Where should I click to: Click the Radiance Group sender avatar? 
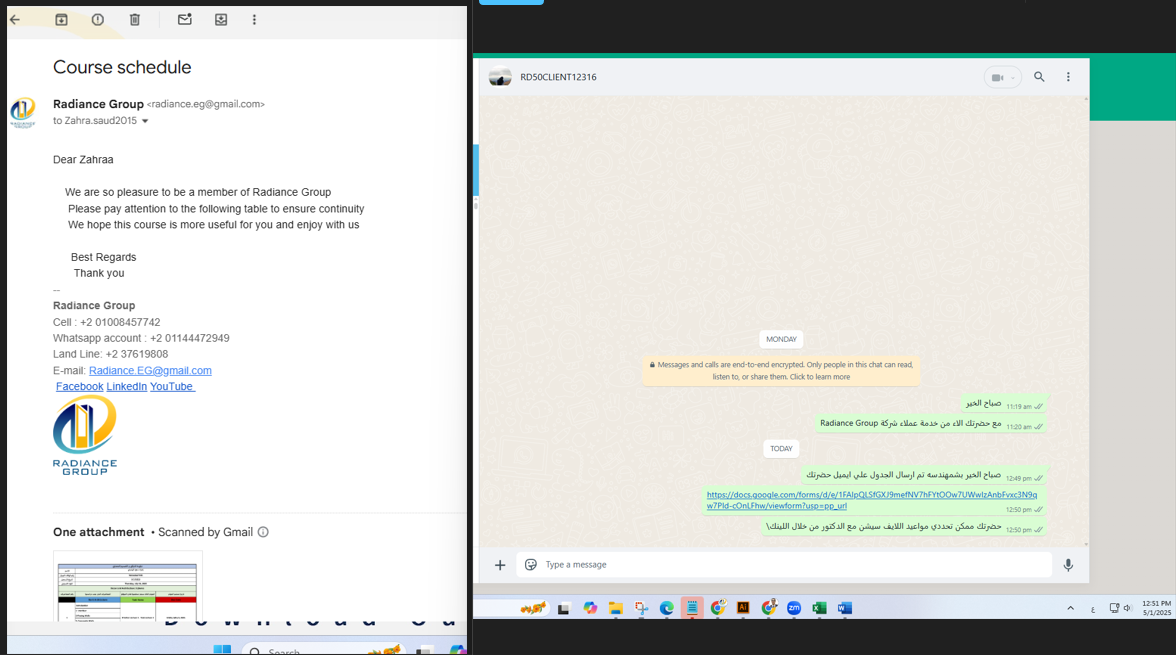pos(22,113)
